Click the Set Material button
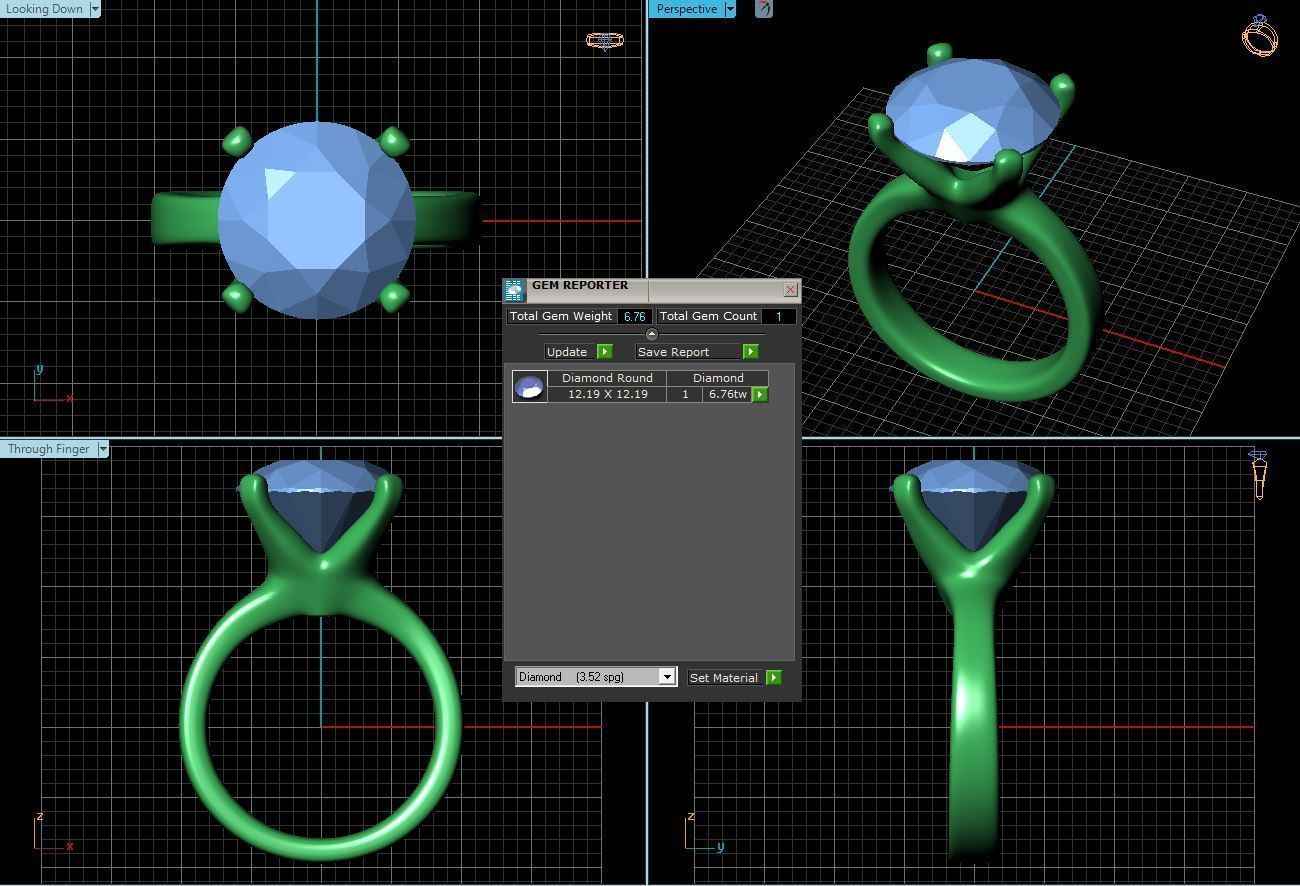The width and height of the screenshot is (1300, 886). click(x=724, y=678)
